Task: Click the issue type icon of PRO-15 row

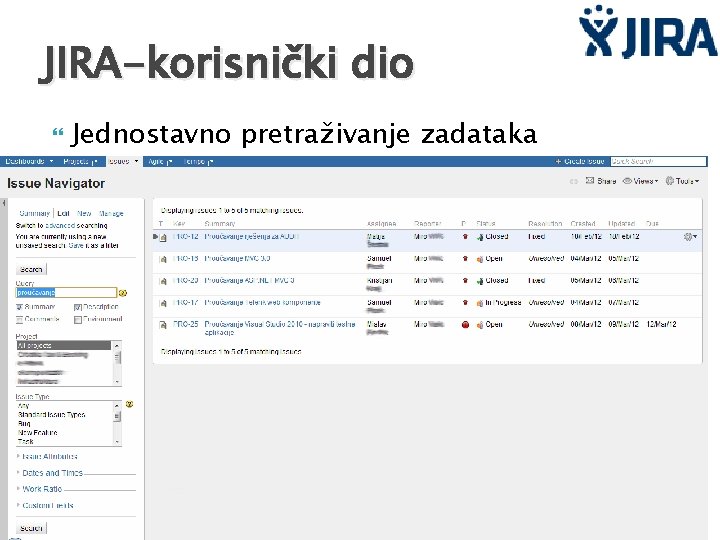Action: pyautogui.click(x=163, y=259)
